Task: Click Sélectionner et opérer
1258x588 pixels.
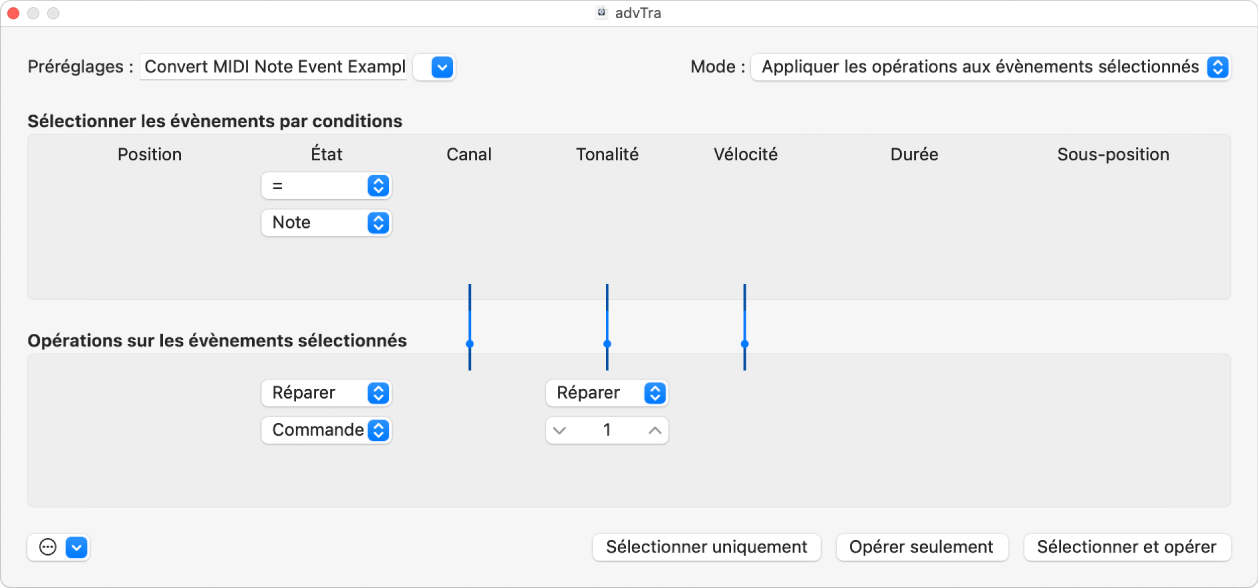Action: coord(1127,547)
